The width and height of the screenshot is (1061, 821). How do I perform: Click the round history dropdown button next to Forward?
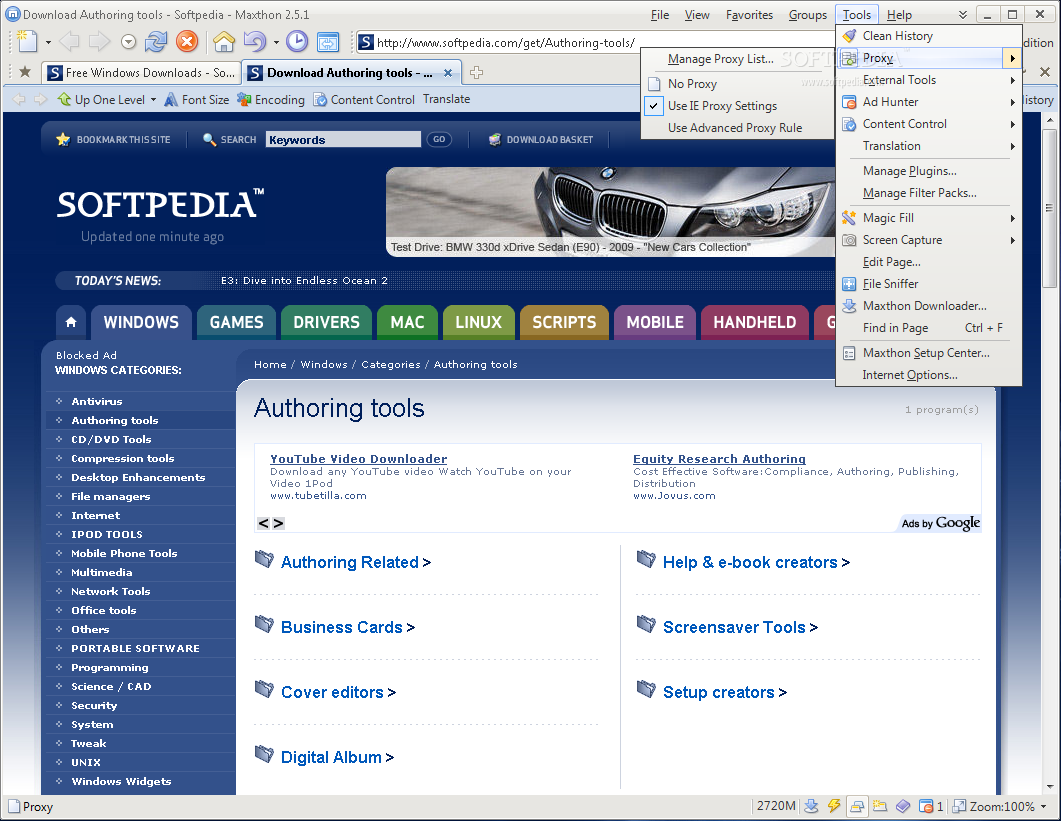click(129, 43)
